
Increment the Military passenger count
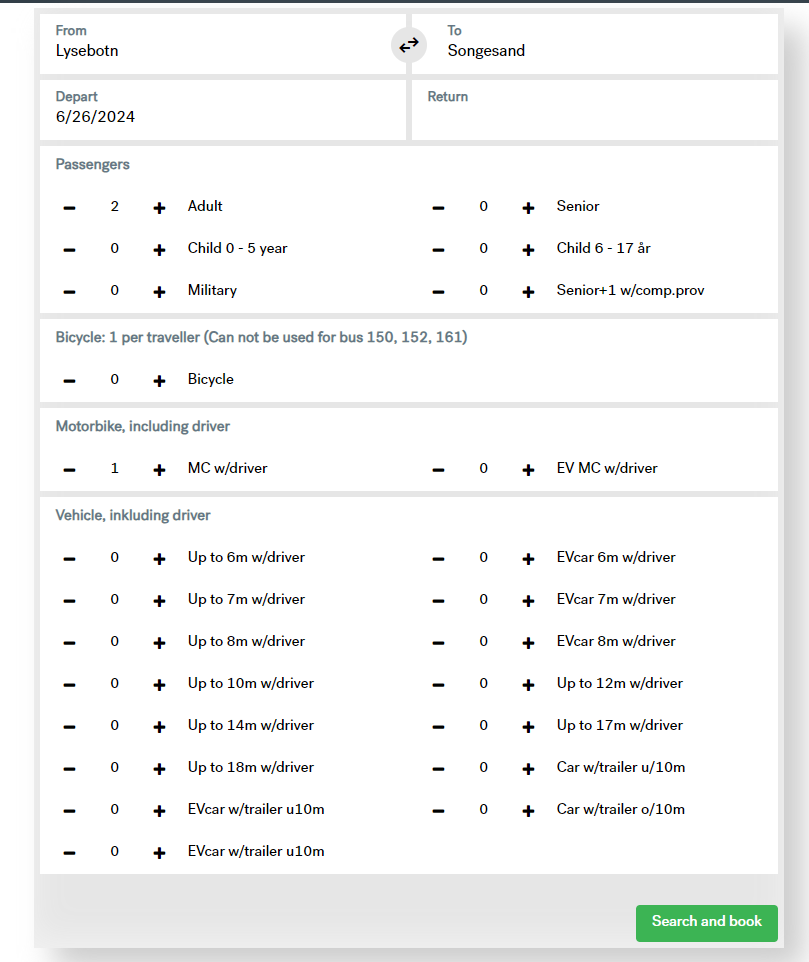click(x=159, y=291)
